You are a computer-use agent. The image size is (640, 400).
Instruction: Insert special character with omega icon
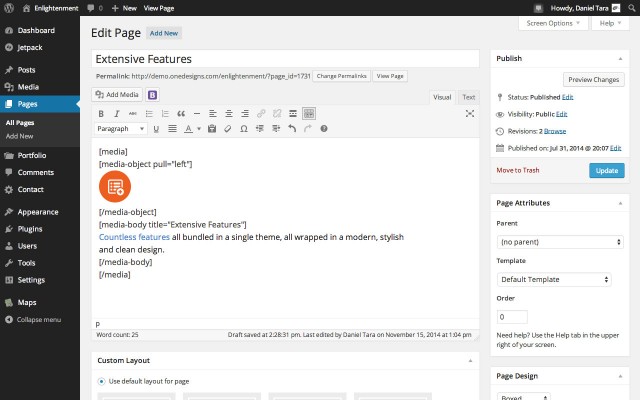[244, 128]
